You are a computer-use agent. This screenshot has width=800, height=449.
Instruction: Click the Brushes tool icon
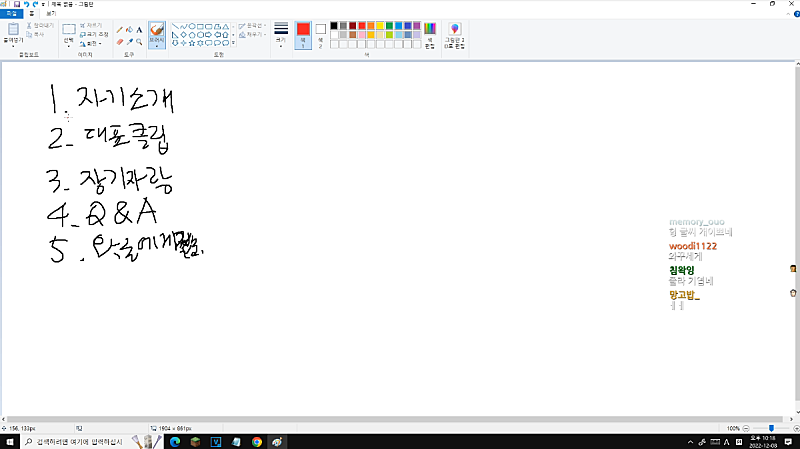[x=157, y=30]
